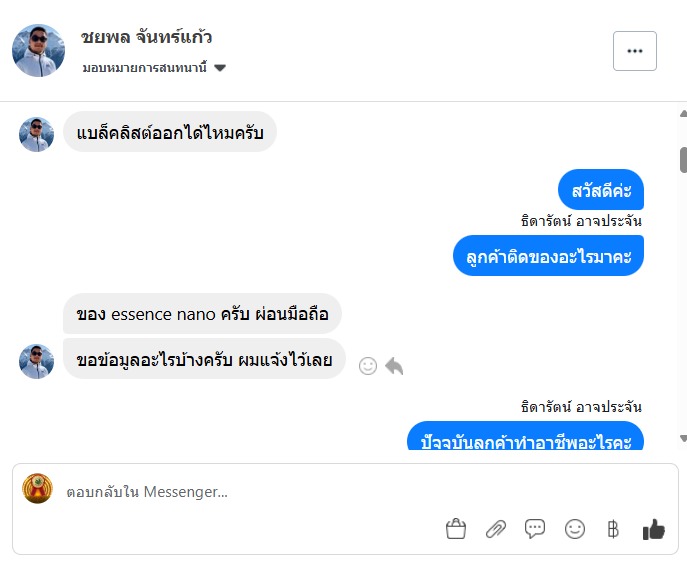Open the emoji picker in reply box
687x565 pixels.
tap(575, 529)
